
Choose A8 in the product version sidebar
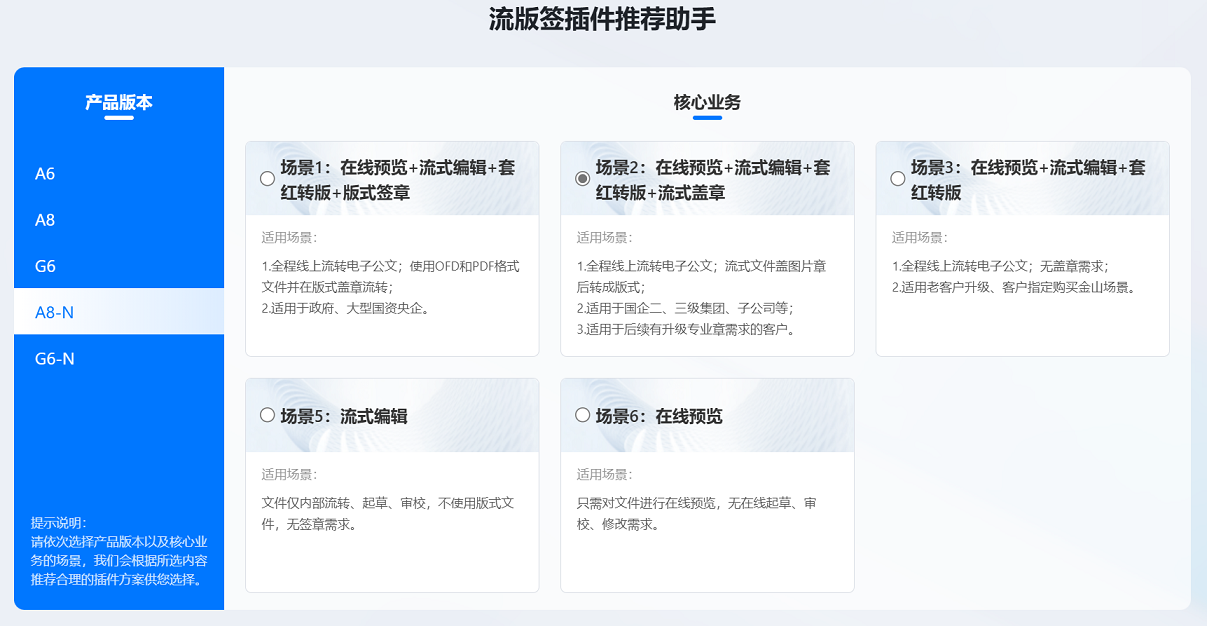pos(46,220)
